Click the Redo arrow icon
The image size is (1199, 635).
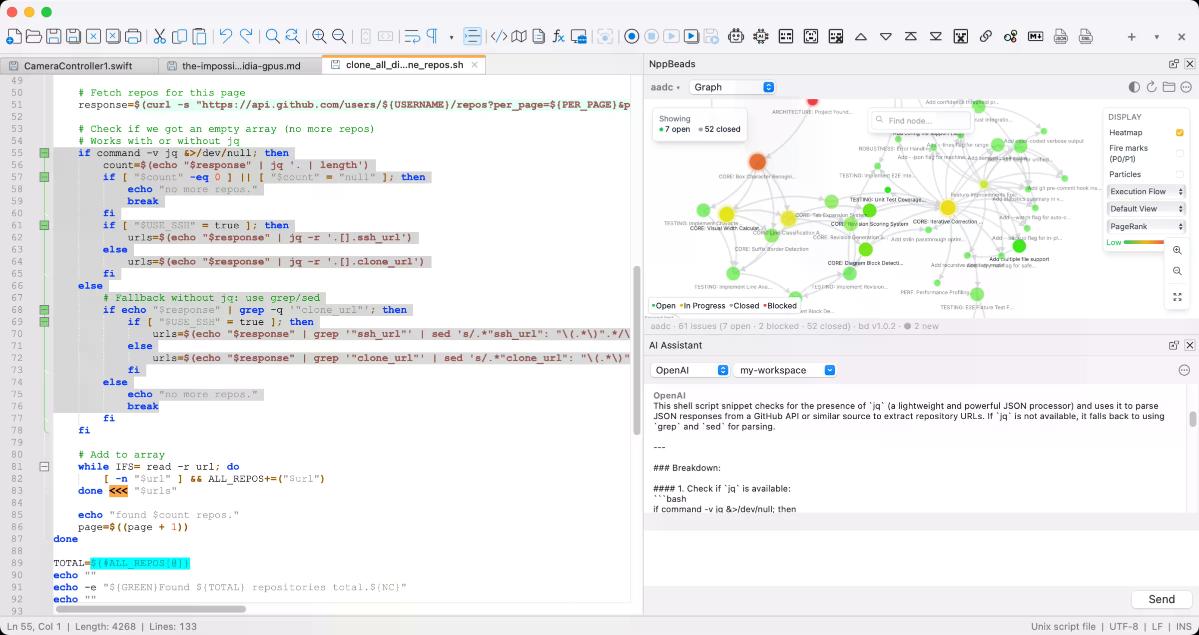point(246,36)
